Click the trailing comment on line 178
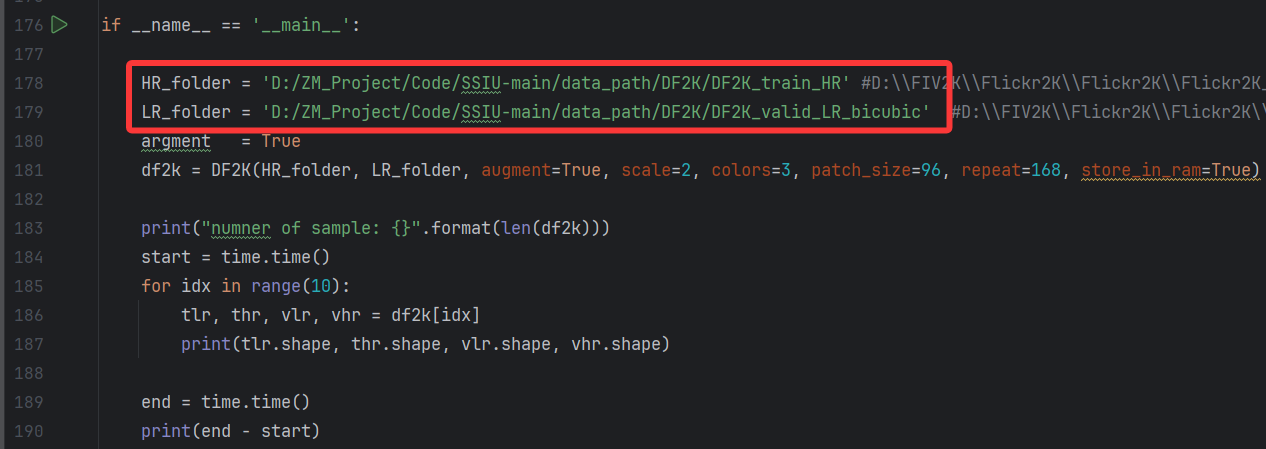Image resolution: width=1266 pixels, height=449 pixels. click(x=1063, y=83)
